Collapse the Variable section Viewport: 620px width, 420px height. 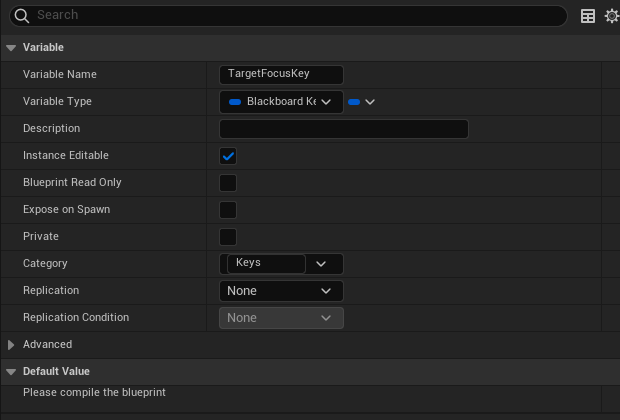(11, 48)
